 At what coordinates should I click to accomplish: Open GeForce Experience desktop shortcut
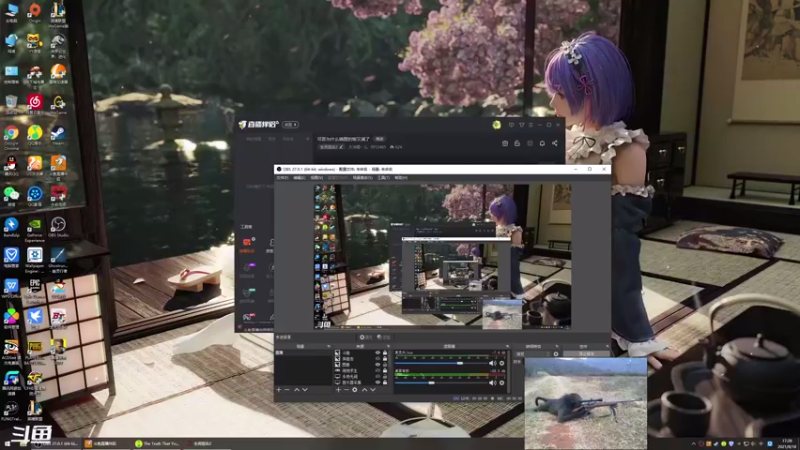pos(35,227)
